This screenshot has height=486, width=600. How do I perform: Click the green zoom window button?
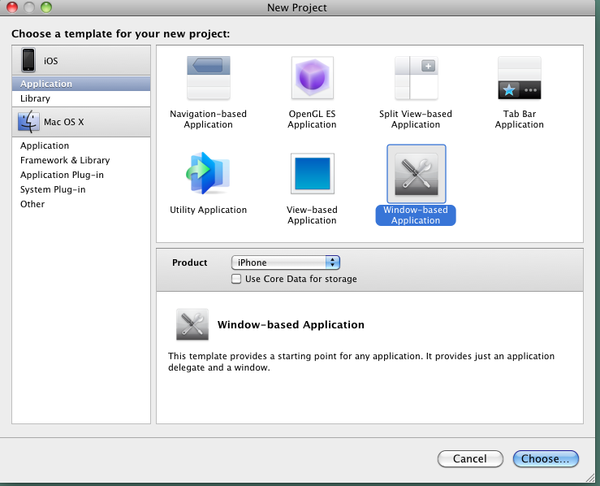tap(46, 7)
